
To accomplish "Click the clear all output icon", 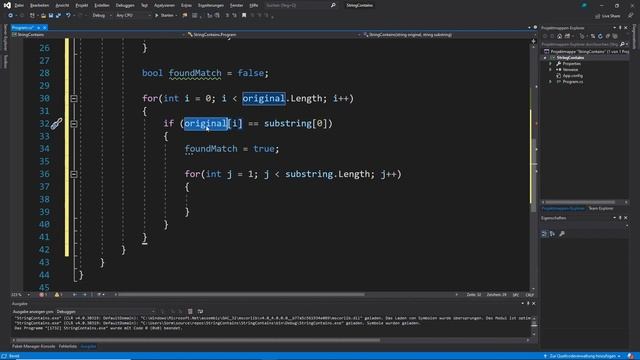I will [x=190, y=311].
